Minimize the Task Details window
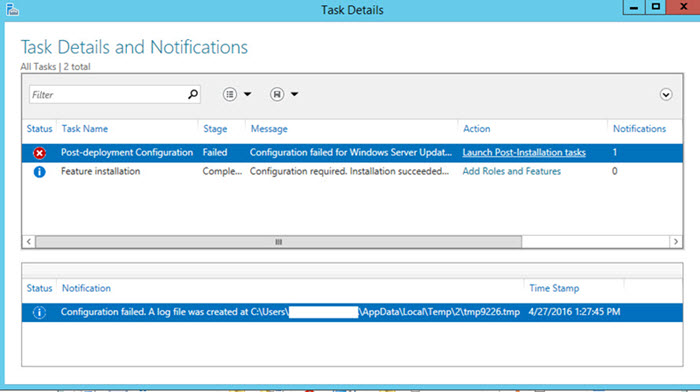Screen dimensions: 700x392 [634, 7]
